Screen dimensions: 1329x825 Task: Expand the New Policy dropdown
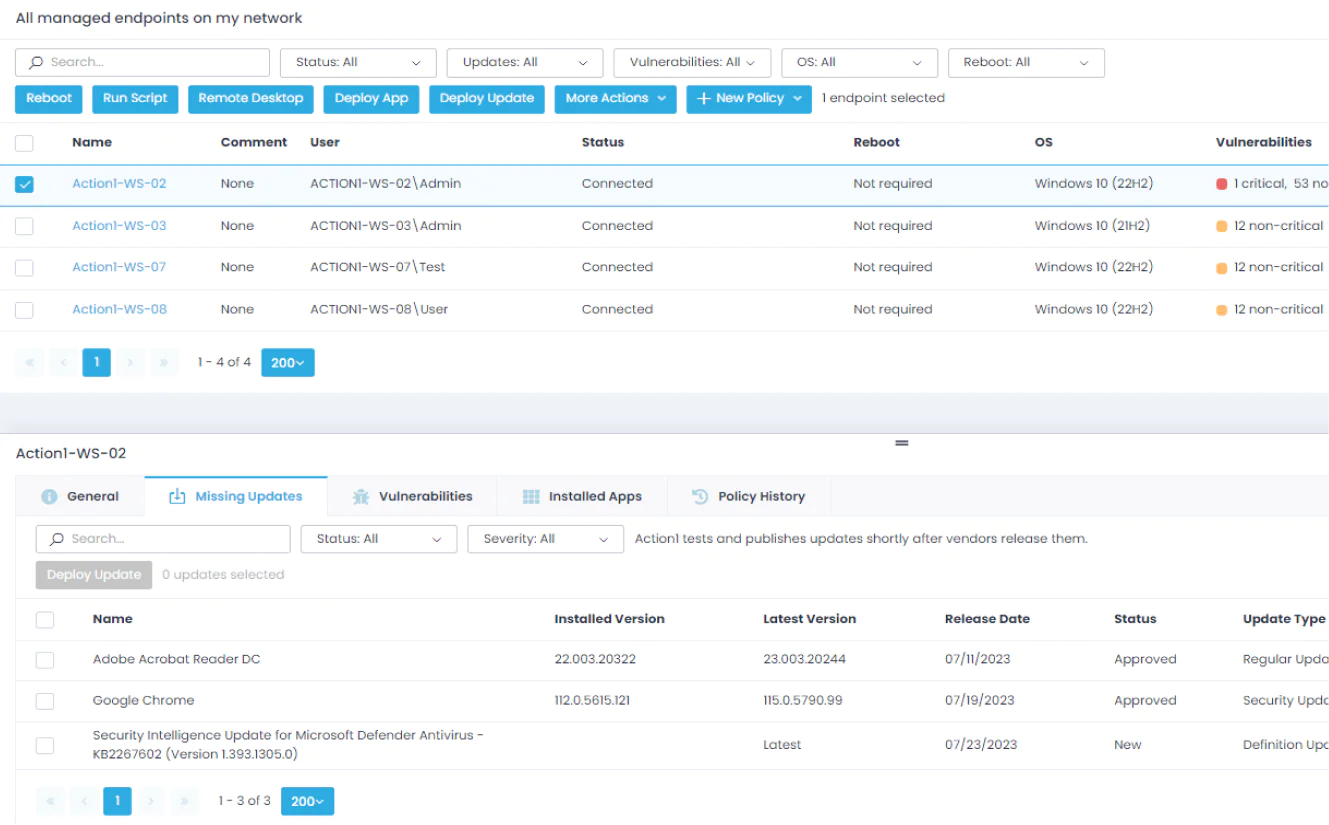[x=749, y=99]
